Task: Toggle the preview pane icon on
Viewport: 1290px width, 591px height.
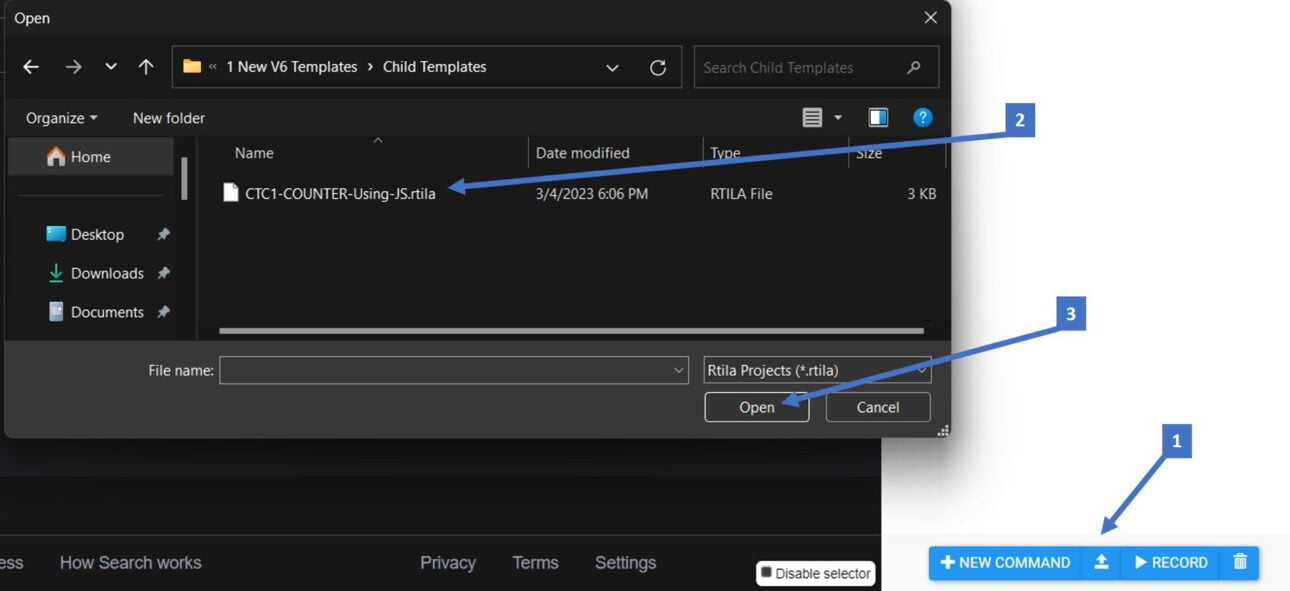Action: (877, 117)
